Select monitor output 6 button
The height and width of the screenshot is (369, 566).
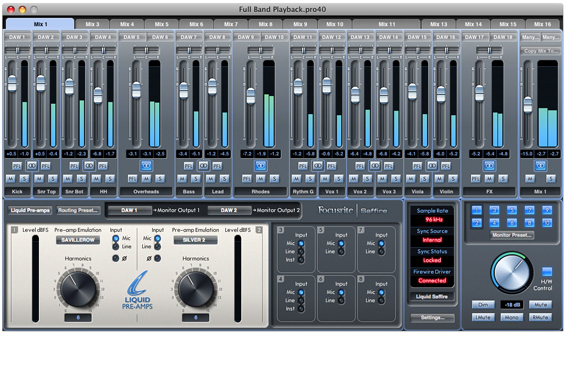pyautogui.click(x=512, y=223)
